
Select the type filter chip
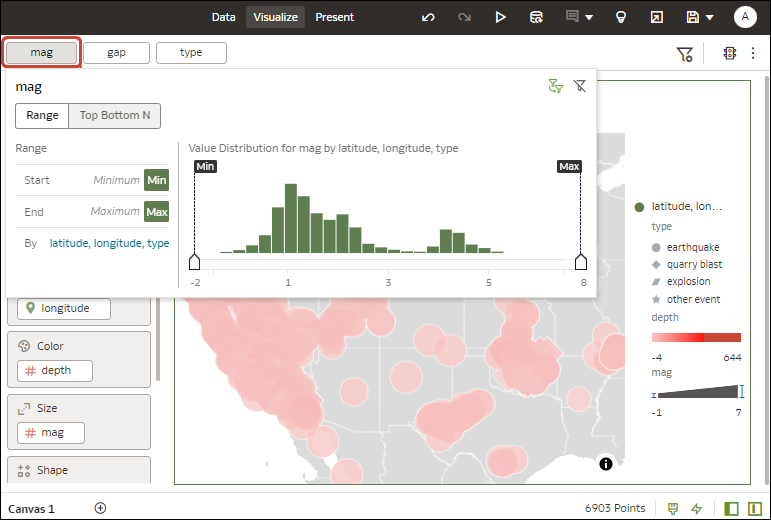click(191, 53)
